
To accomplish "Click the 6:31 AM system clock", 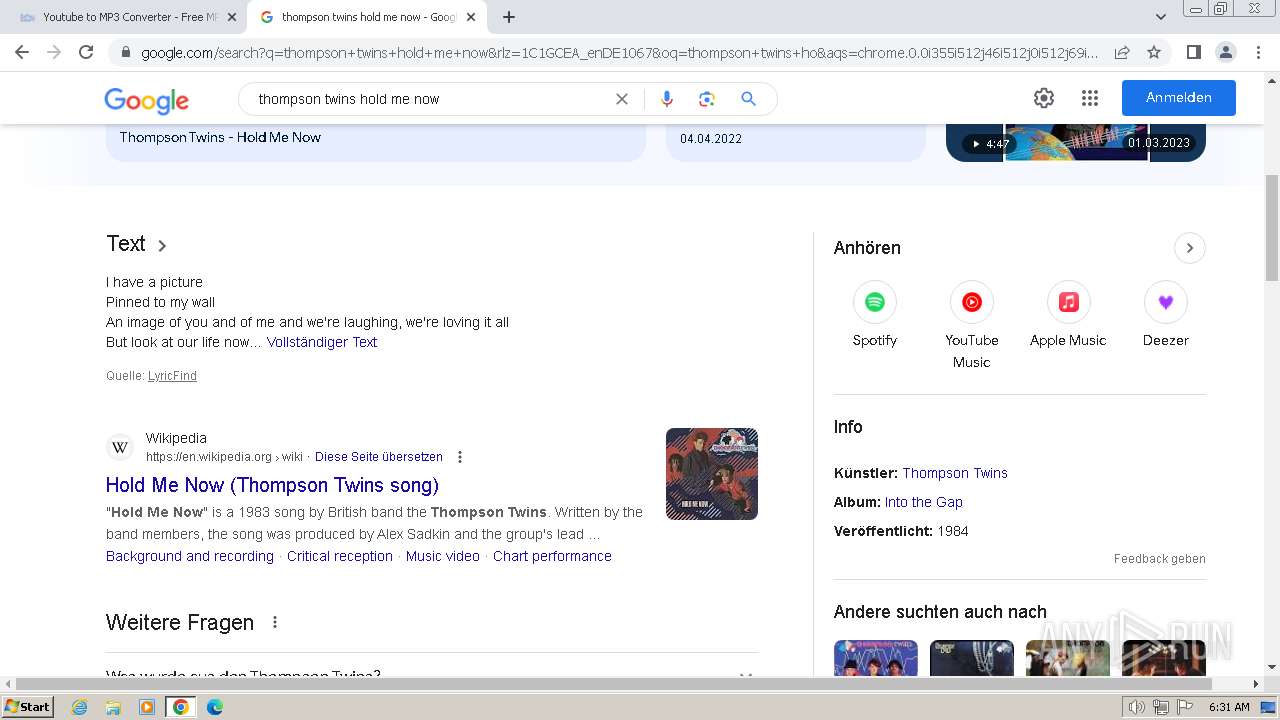I will pyautogui.click(x=1229, y=707).
